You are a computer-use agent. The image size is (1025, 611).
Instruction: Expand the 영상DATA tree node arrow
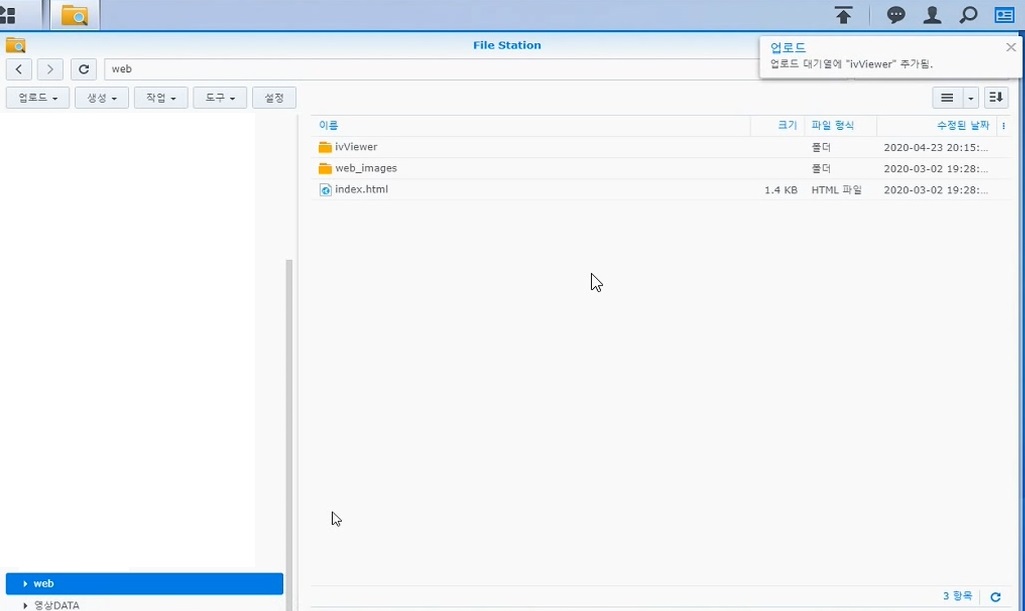(x=25, y=606)
